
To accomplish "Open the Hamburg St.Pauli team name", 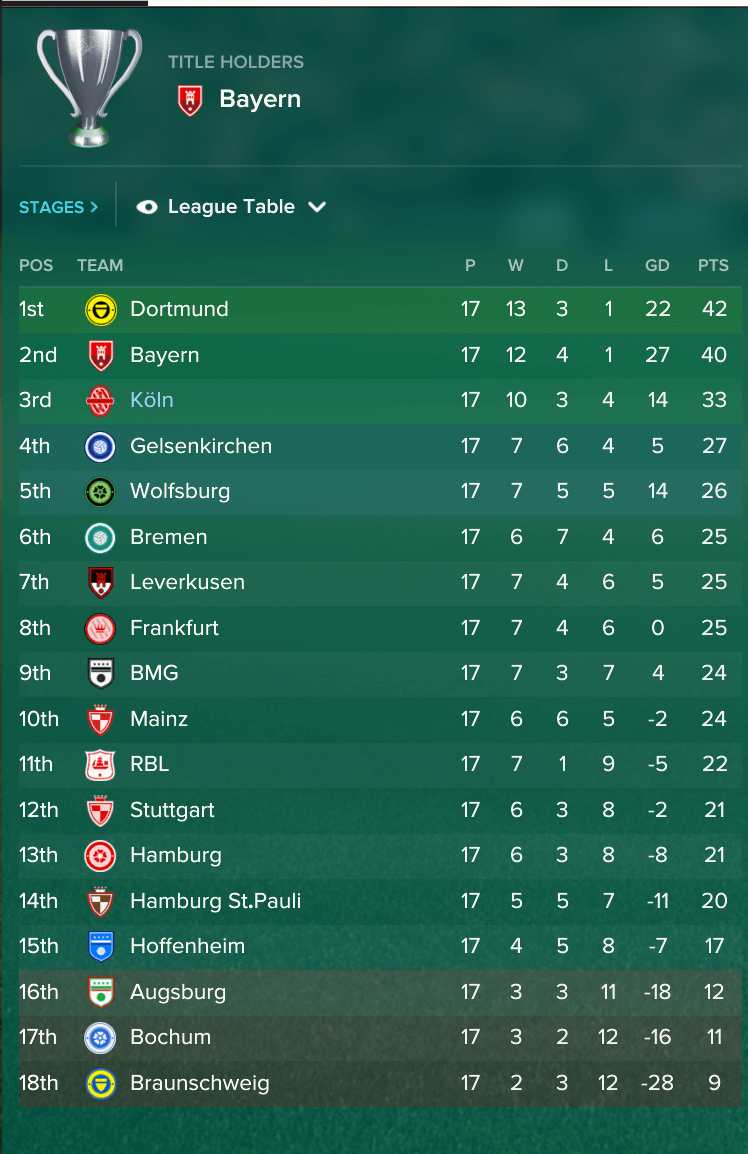I will tap(216, 901).
